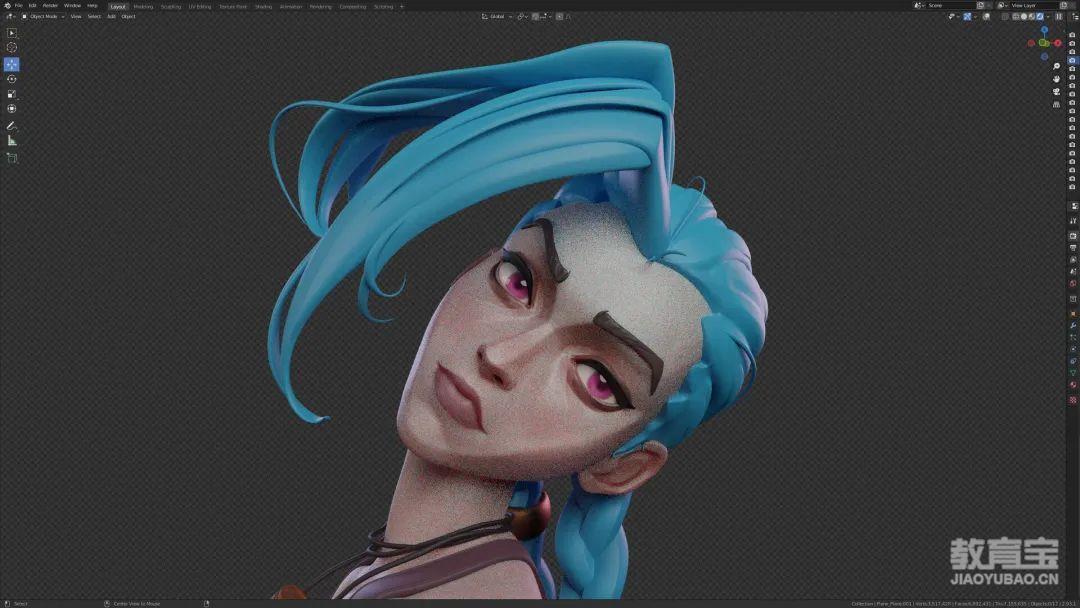Open the Render menu
Viewport: 1080px width, 608px height.
(50, 6)
